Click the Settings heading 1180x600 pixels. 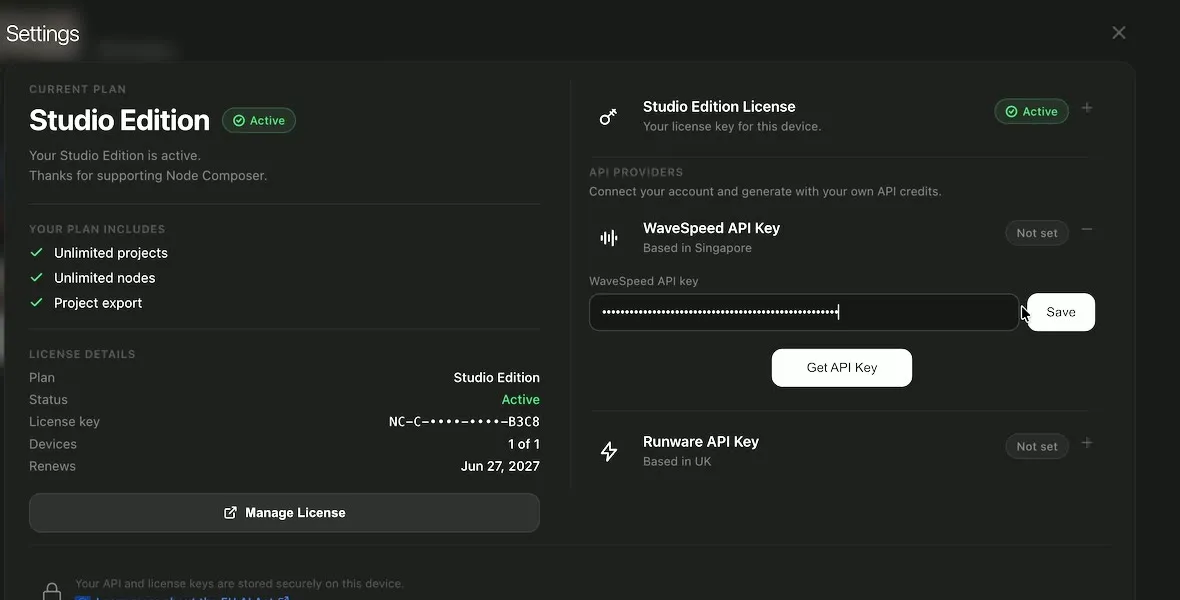(x=42, y=33)
